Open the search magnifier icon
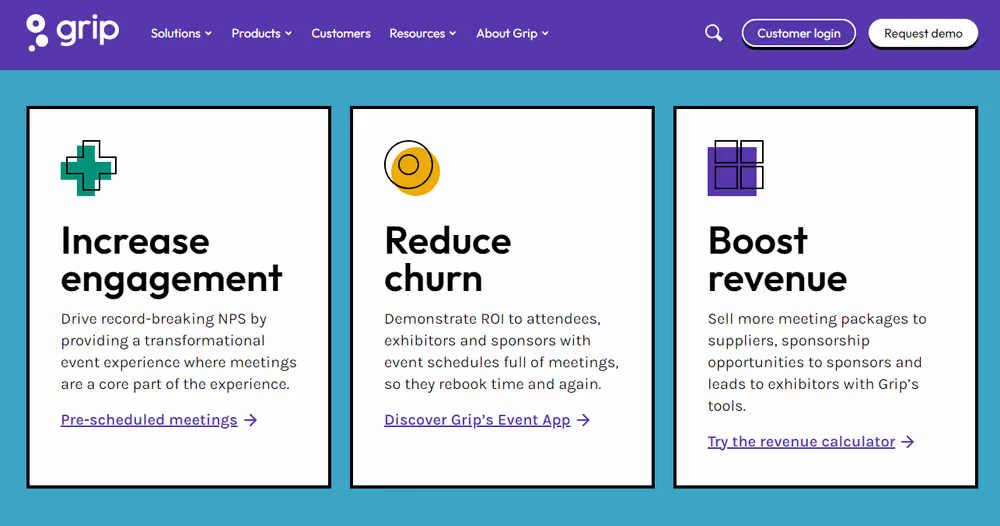Viewport: 1000px width, 526px height. (714, 33)
